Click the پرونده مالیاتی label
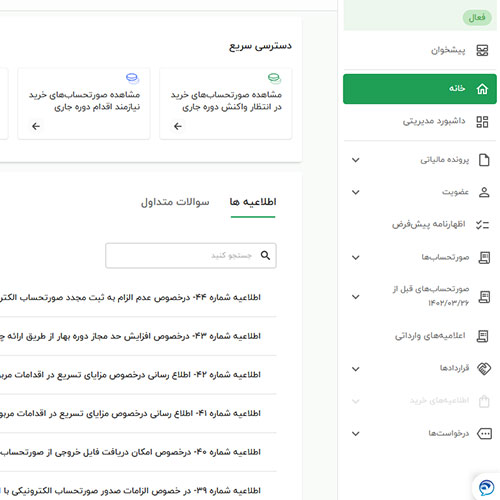The image size is (500, 500). pos(444,160)
